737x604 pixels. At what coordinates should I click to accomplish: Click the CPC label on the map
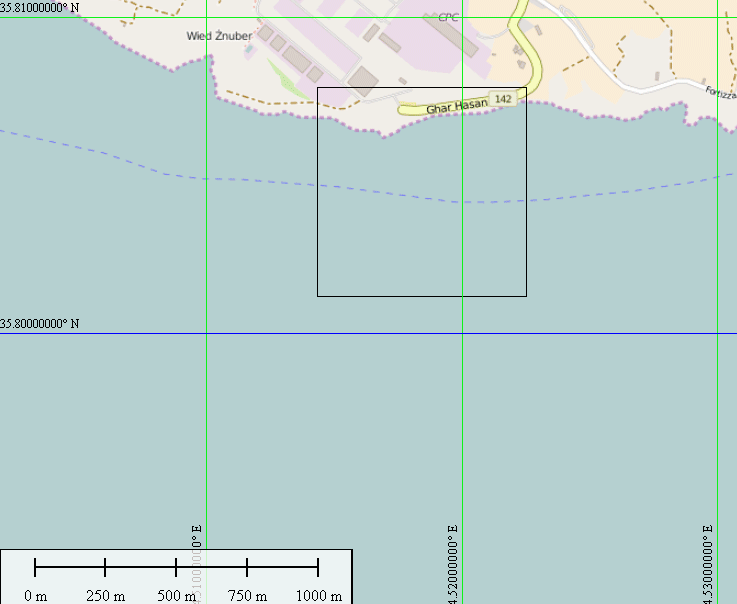coord(447,17)
